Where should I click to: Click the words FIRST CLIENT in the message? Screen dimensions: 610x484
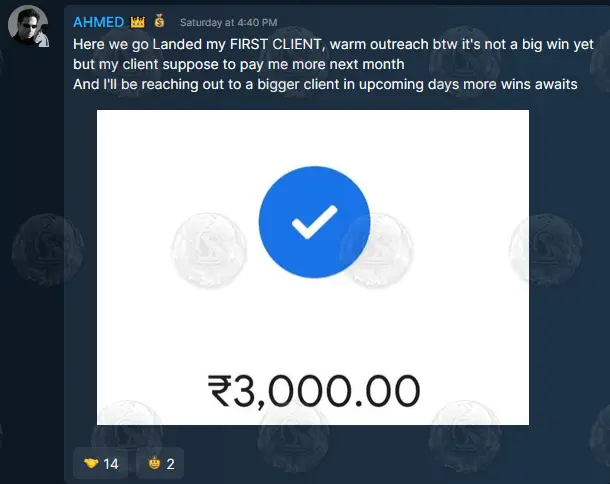tap(275, 44)
